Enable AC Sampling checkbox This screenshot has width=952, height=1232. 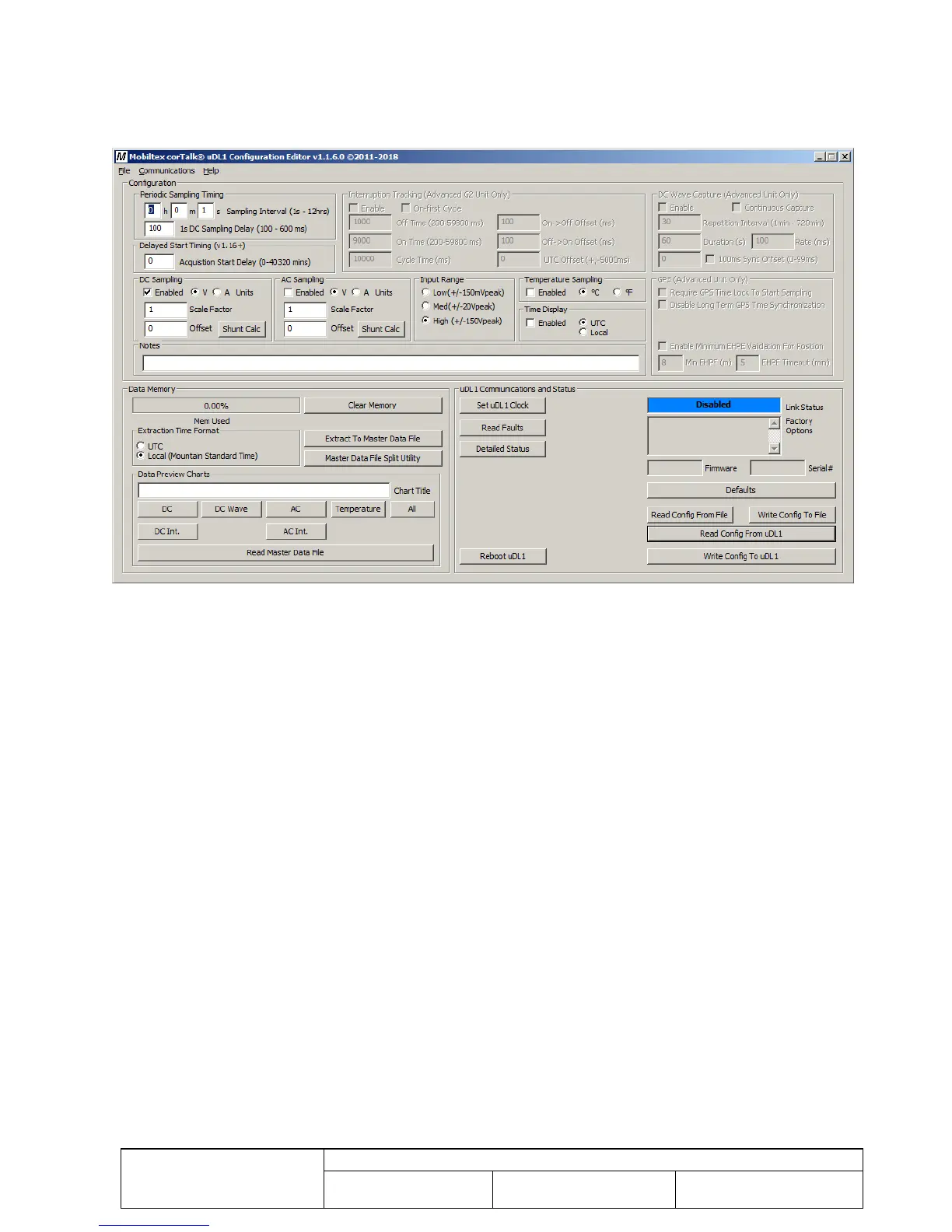pyautogui.click(x=289, y=292)
